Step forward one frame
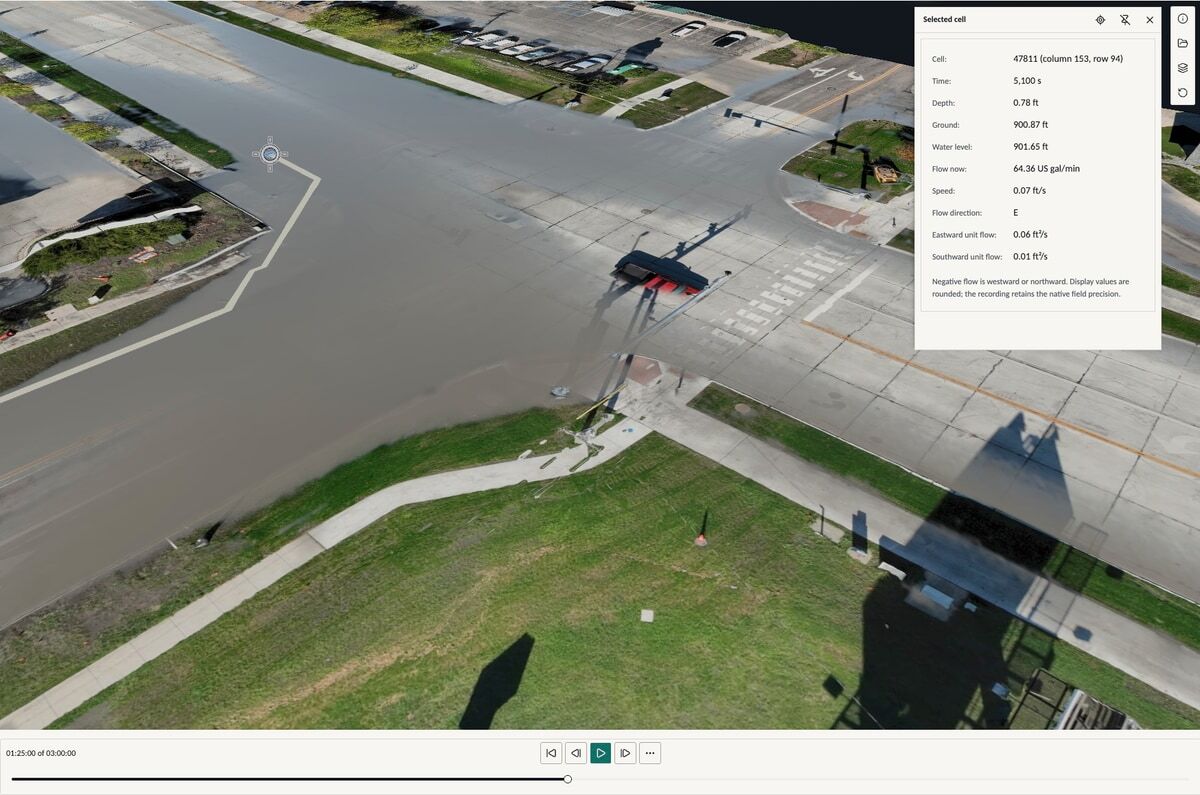Screen dimensions: 1200x795 click(625, 753)
